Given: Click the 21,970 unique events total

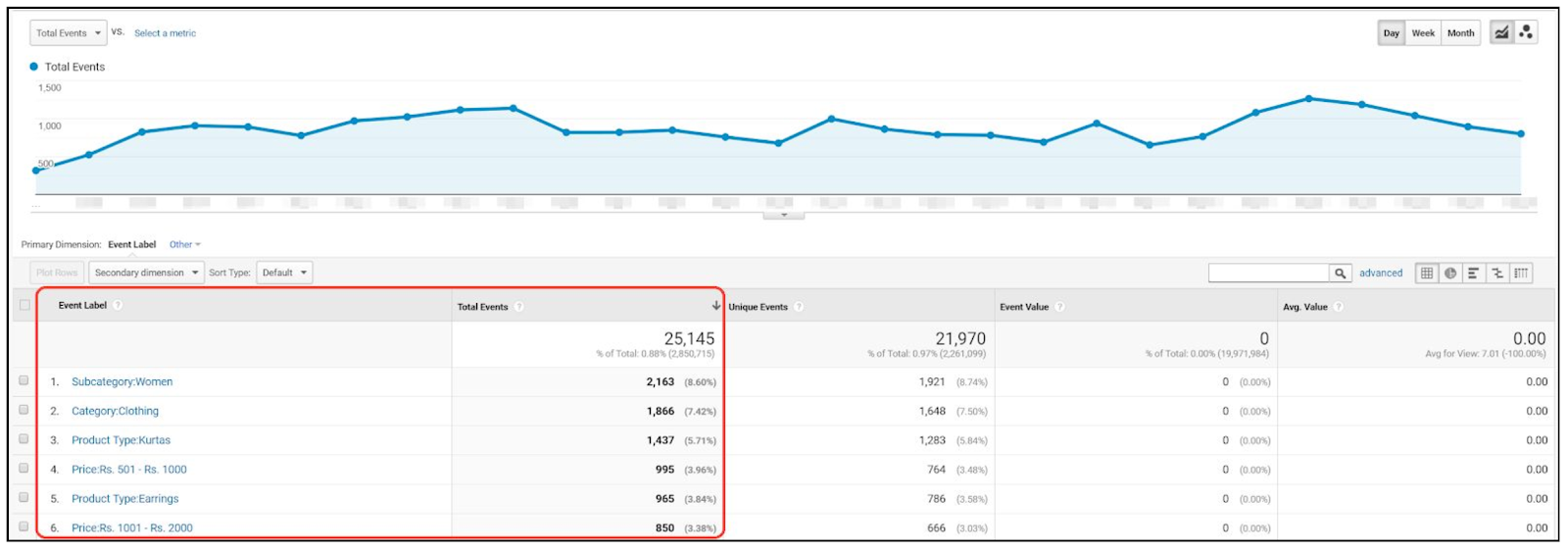Looking at the screenshot, I should (960, 338).
